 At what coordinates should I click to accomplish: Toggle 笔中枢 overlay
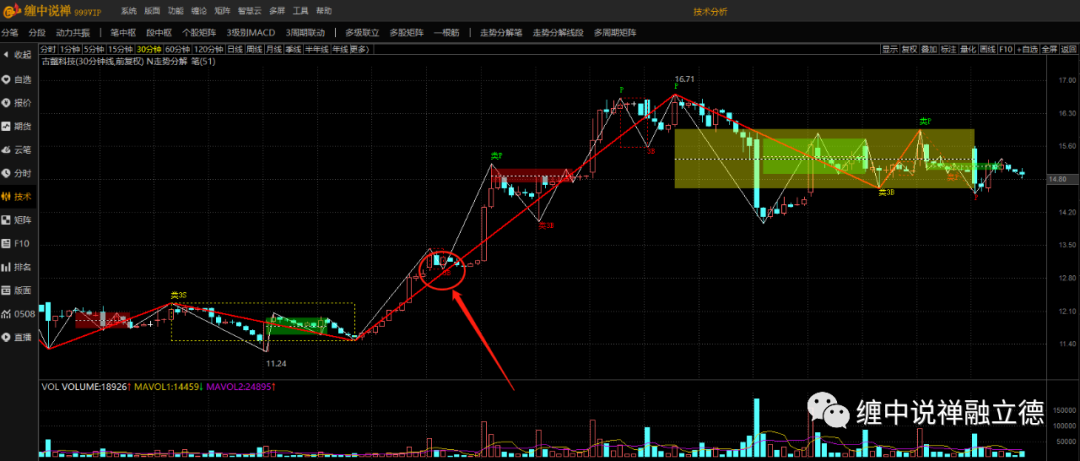(x=123, y=32)
